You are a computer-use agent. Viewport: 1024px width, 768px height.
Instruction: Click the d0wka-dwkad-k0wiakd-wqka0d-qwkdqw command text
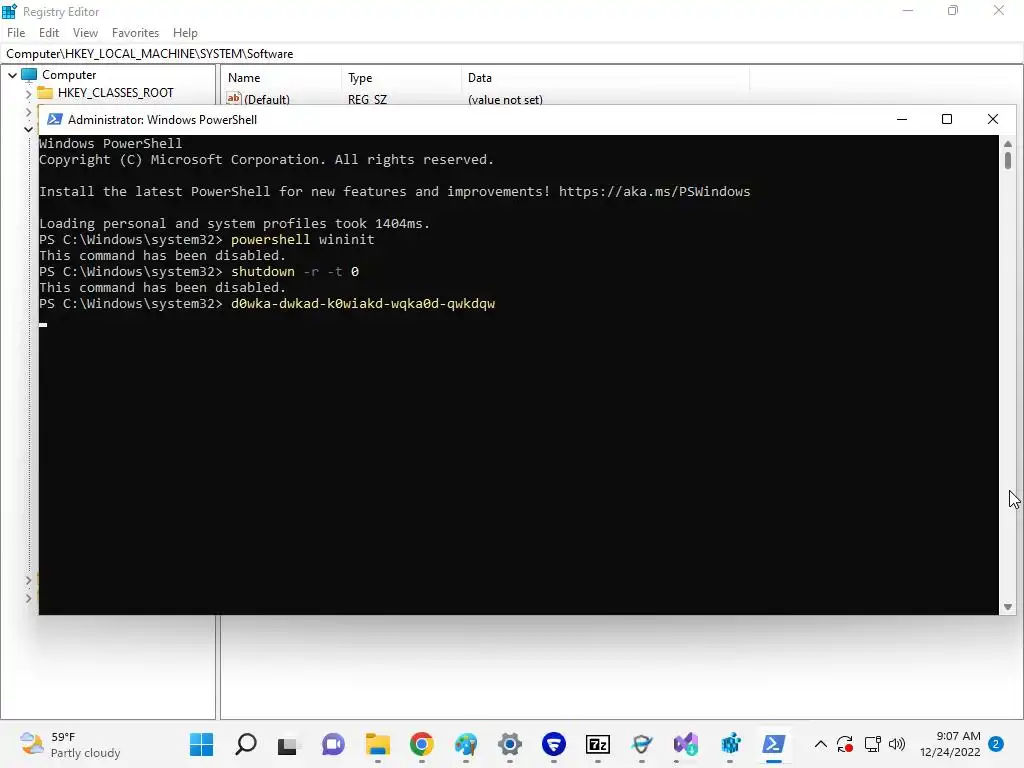pyautogui.click(x=363, y=304)
